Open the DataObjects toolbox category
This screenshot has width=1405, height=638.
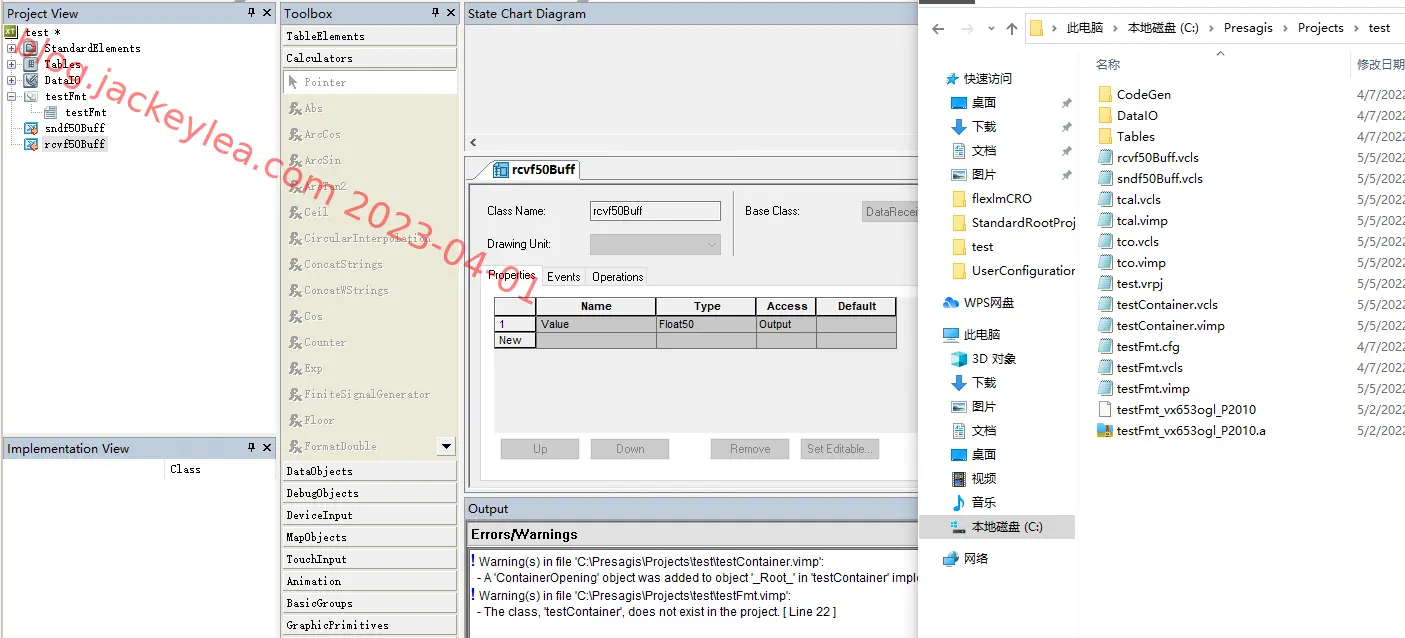(x=370, y=471)
